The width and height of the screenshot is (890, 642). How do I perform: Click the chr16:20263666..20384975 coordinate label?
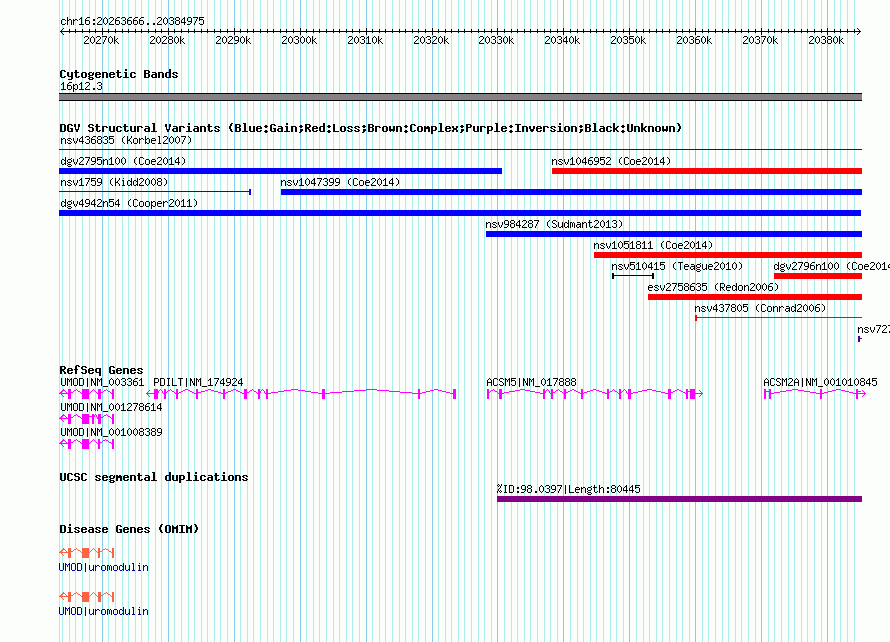coord(132,21)
